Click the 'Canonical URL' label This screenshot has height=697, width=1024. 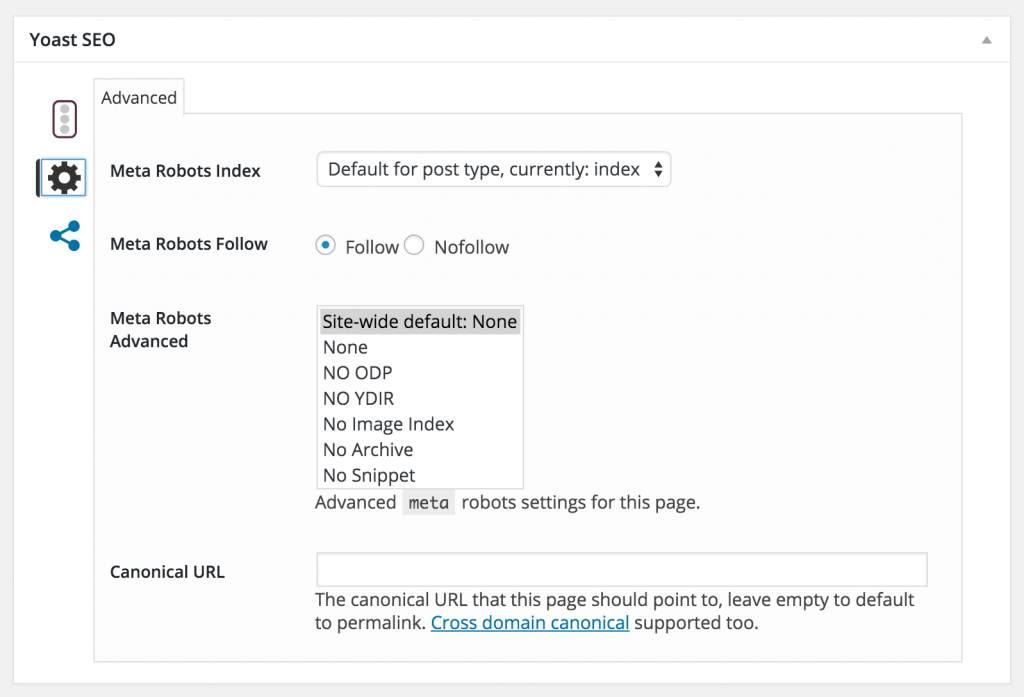(167, 572)
